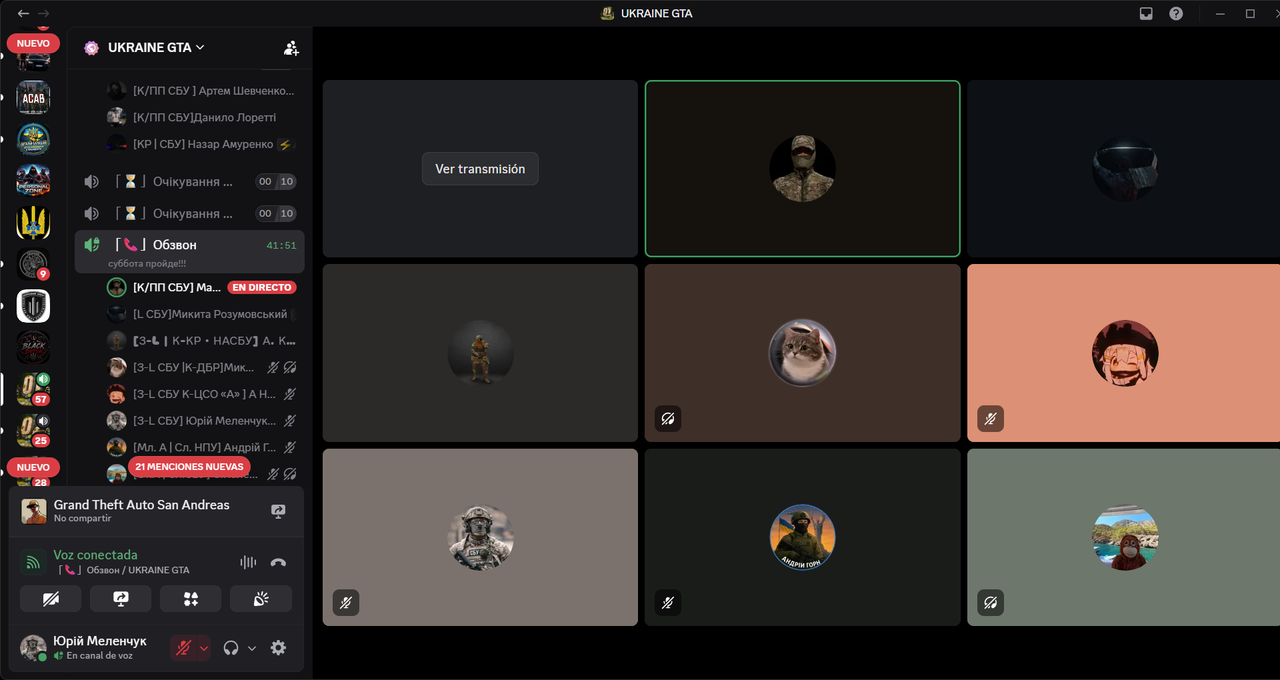Focus the standing soldier figure tile
This screenshot has height=680, width=1280.
coord(480,353)
